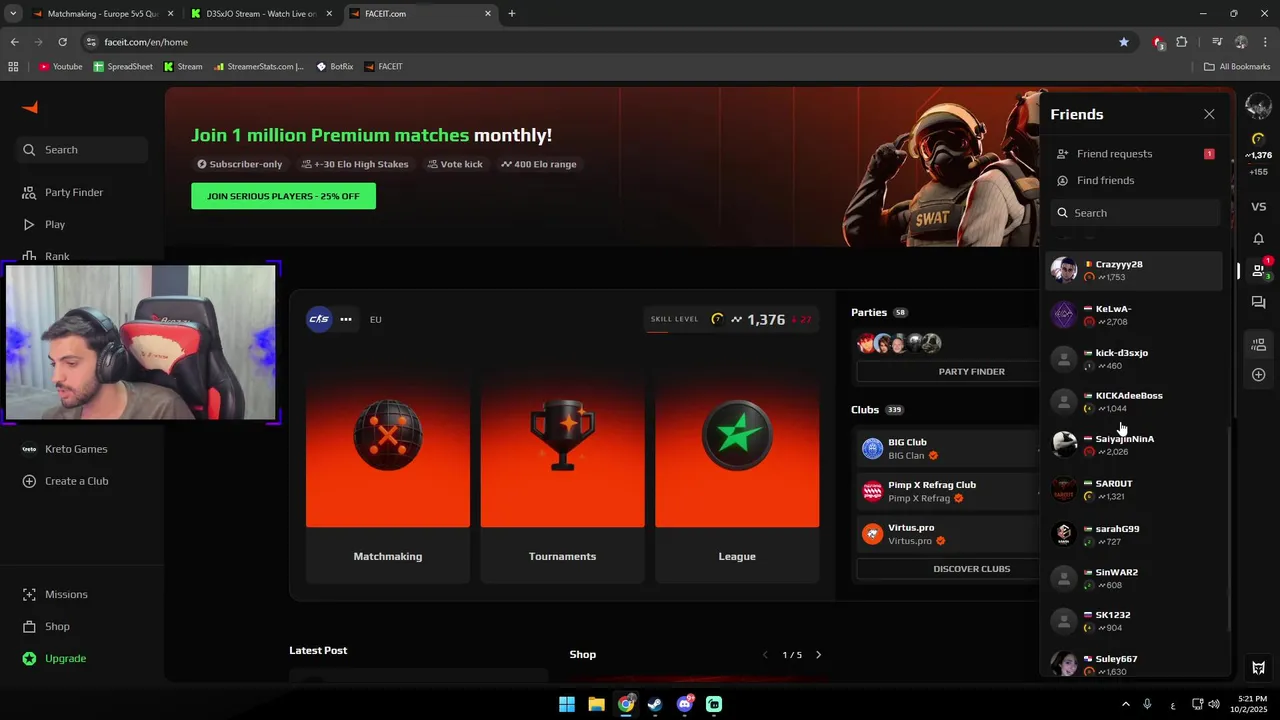This screenshot has width=1280, height=720.
Task: Click Create a Club in sidebar
Action: pyautogui.click(x=82, y=481)
